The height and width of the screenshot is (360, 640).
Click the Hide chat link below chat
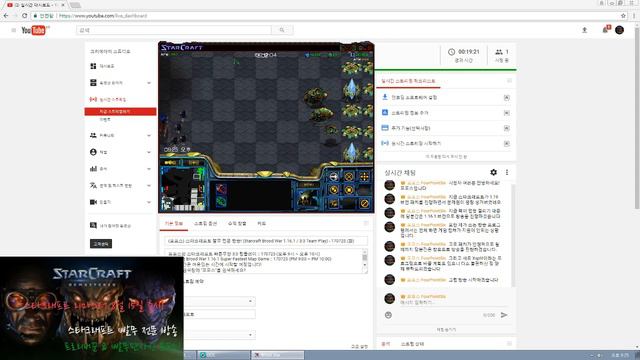(446, 329)
